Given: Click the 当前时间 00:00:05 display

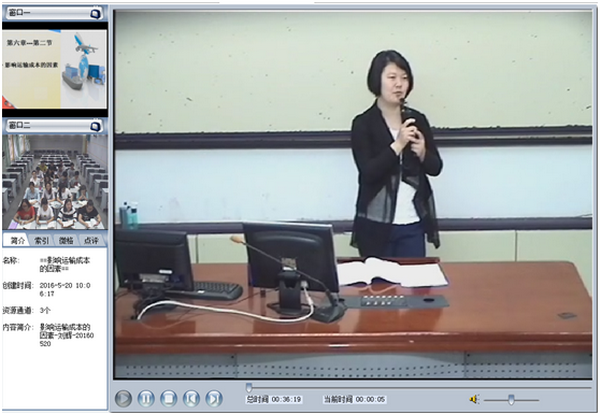Looking at the screenshot, I should coord(353,399).
